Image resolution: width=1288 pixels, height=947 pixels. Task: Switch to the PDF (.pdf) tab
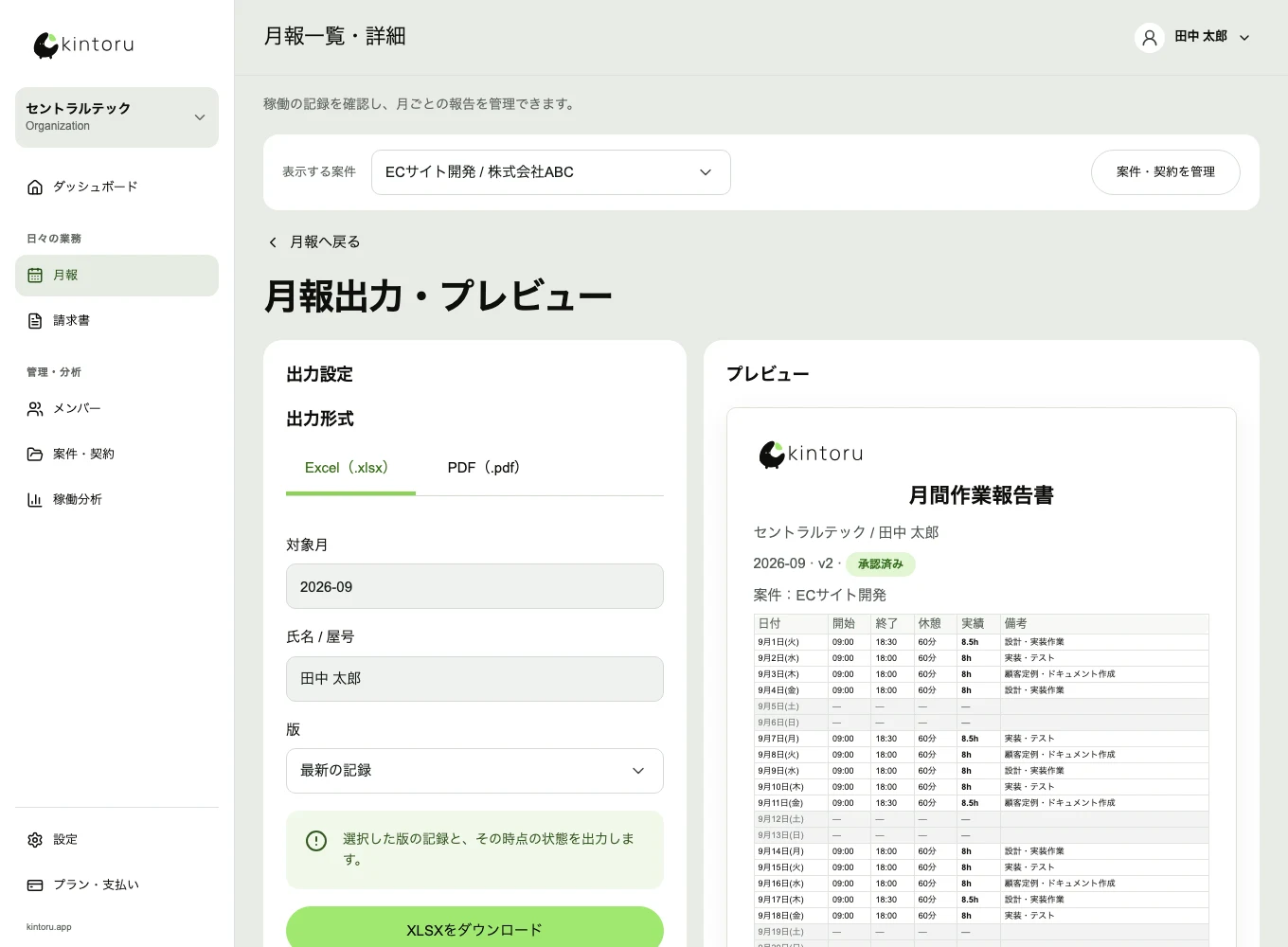484,468
